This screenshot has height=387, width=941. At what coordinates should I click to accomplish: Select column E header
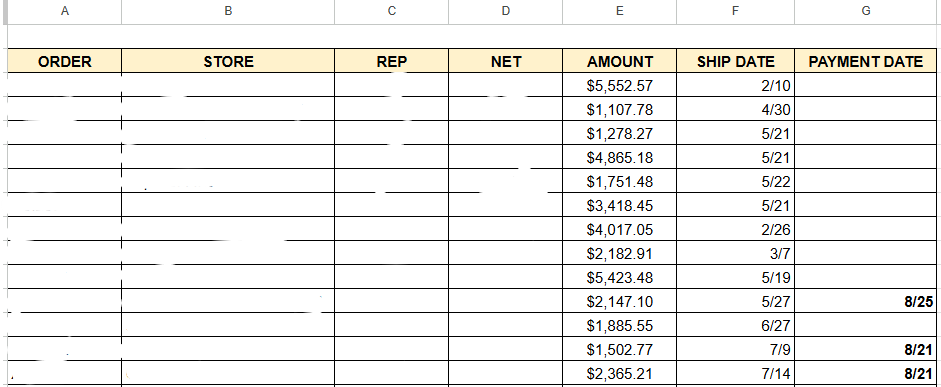pos(619,11)
